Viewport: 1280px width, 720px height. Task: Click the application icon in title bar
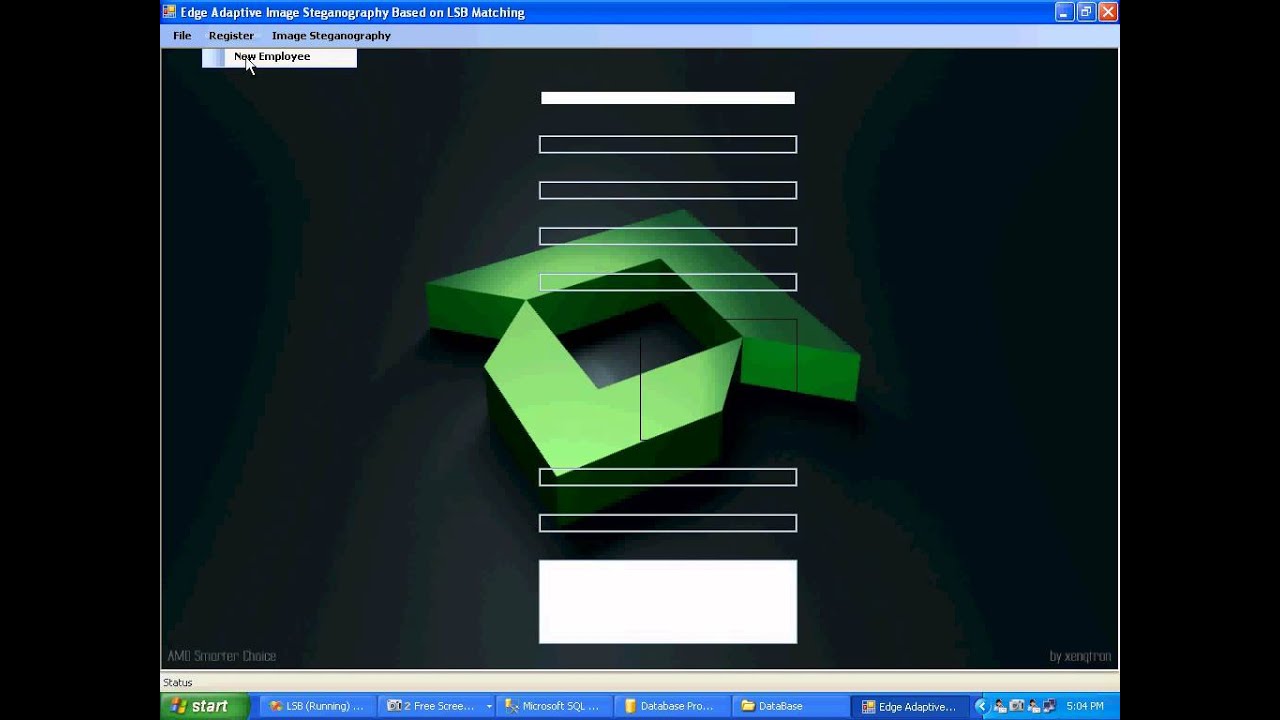pyautogui.click(x=169, y=12)
